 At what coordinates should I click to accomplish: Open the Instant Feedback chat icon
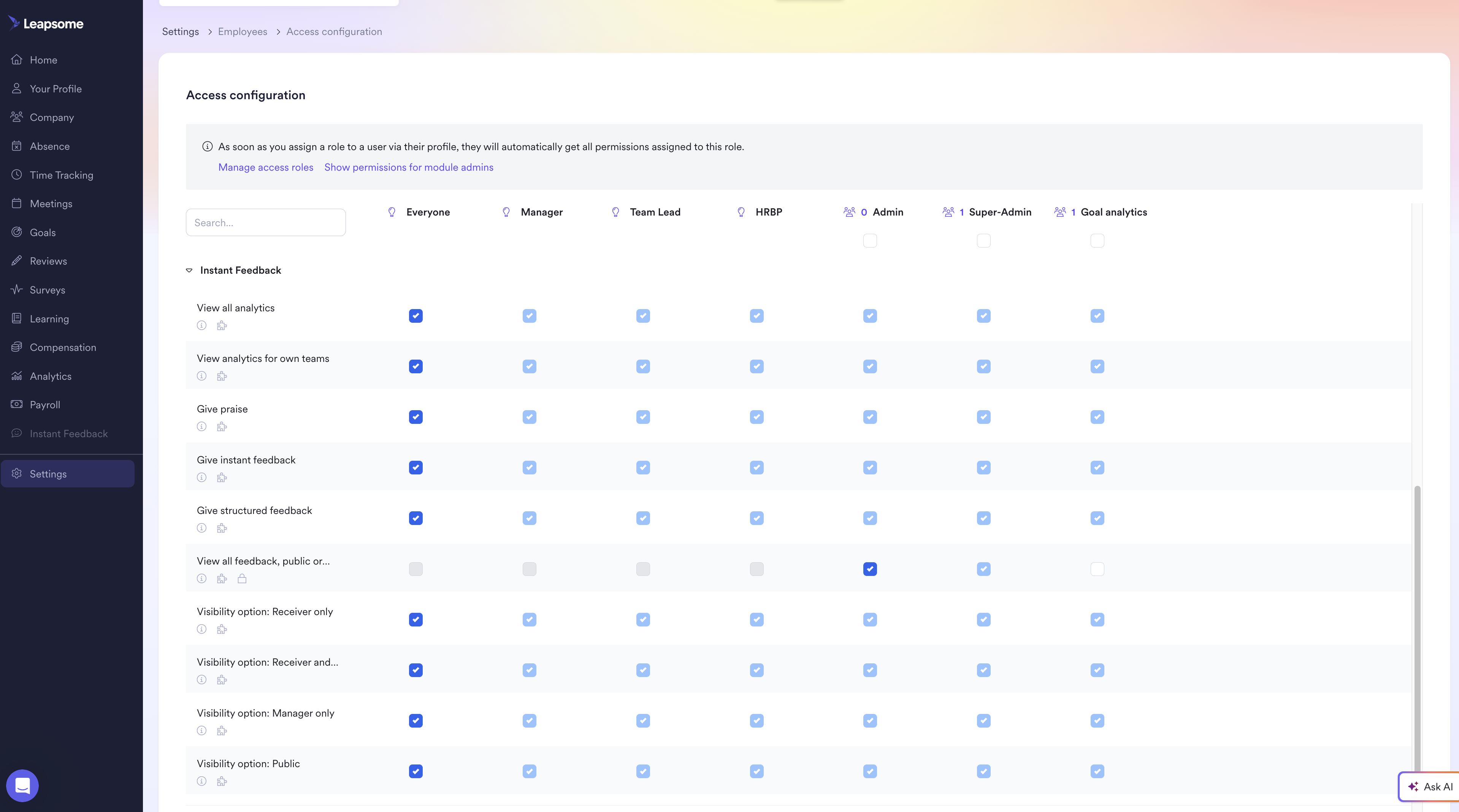[x=17, y=434]
